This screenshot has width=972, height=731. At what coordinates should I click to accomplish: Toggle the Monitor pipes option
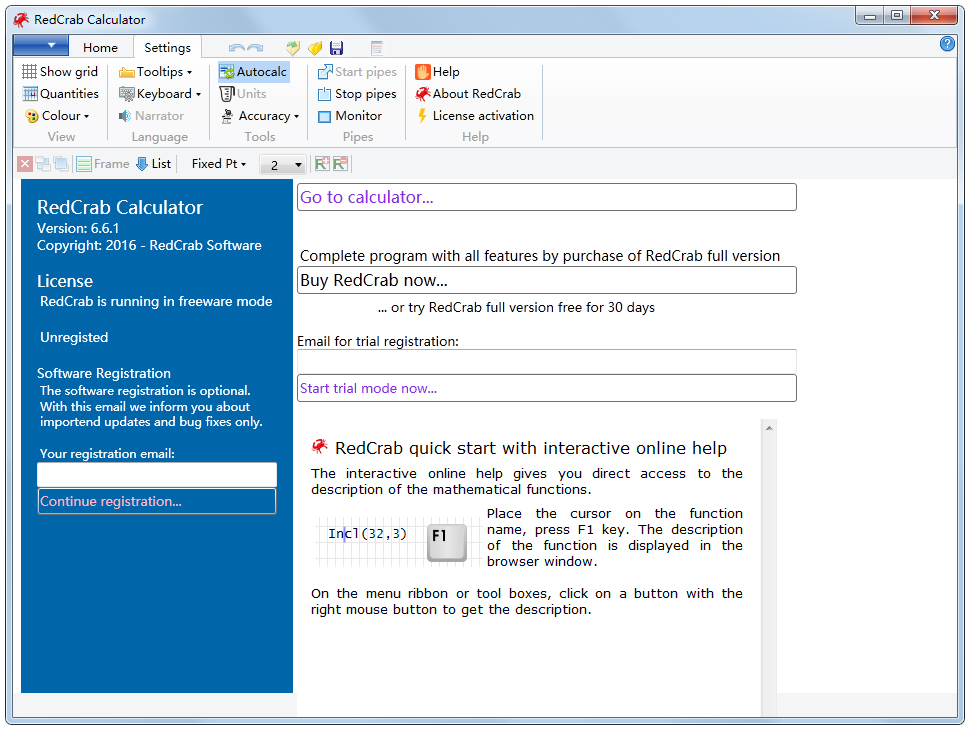click(350, 116)
